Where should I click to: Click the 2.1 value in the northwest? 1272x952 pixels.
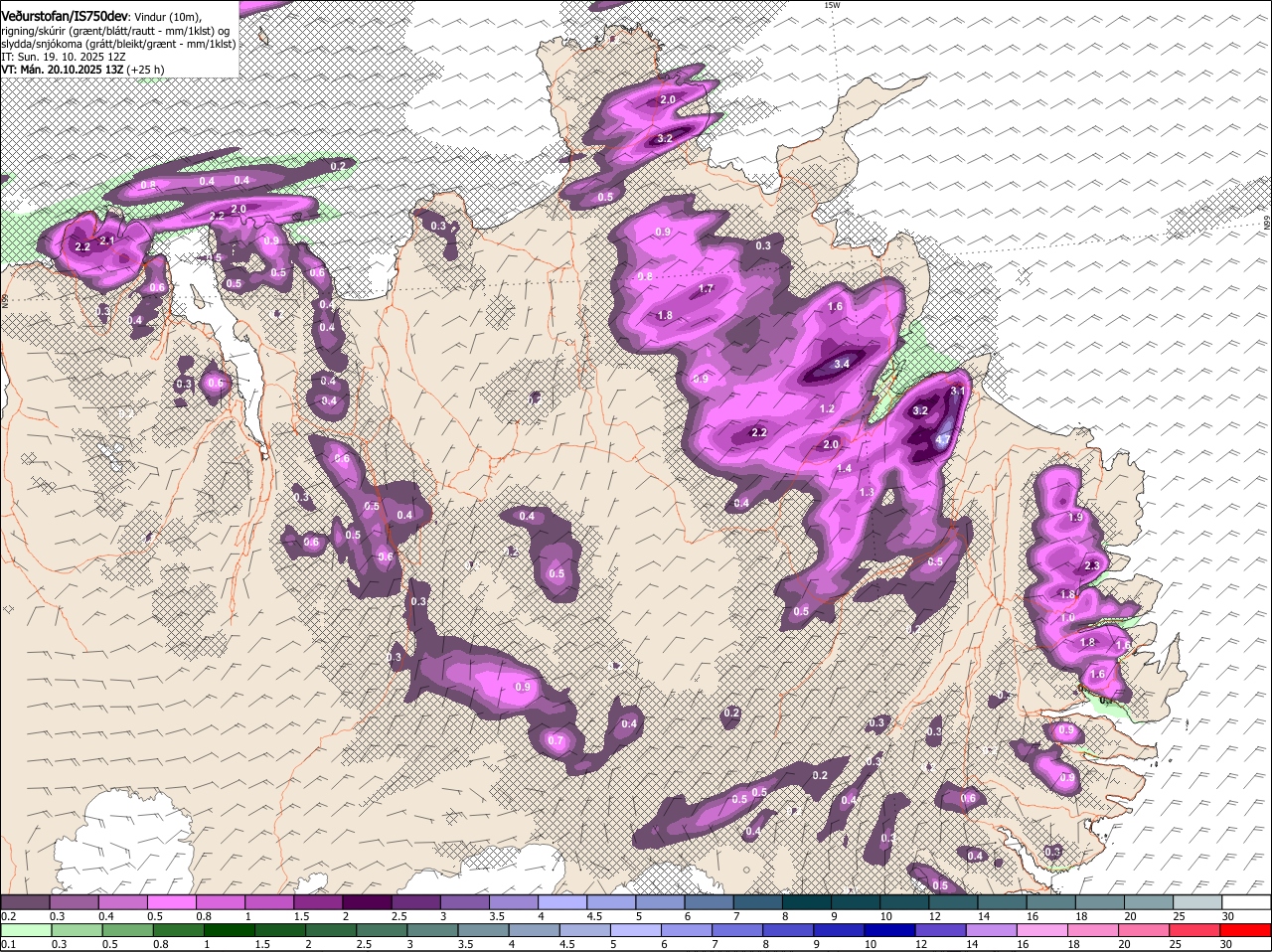[107, 240]
